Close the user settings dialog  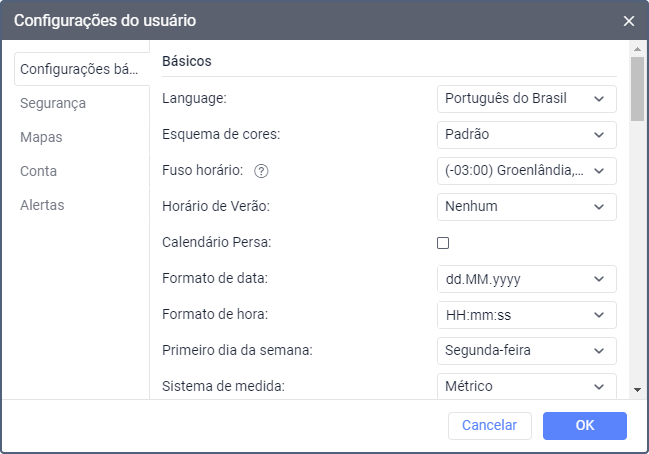[629, 21]
